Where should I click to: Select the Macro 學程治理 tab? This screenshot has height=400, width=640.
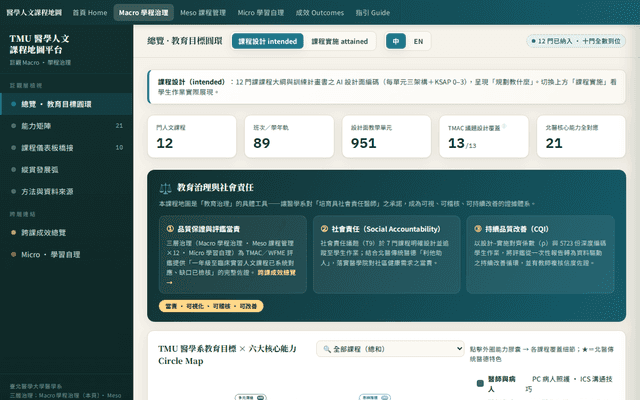143,13
